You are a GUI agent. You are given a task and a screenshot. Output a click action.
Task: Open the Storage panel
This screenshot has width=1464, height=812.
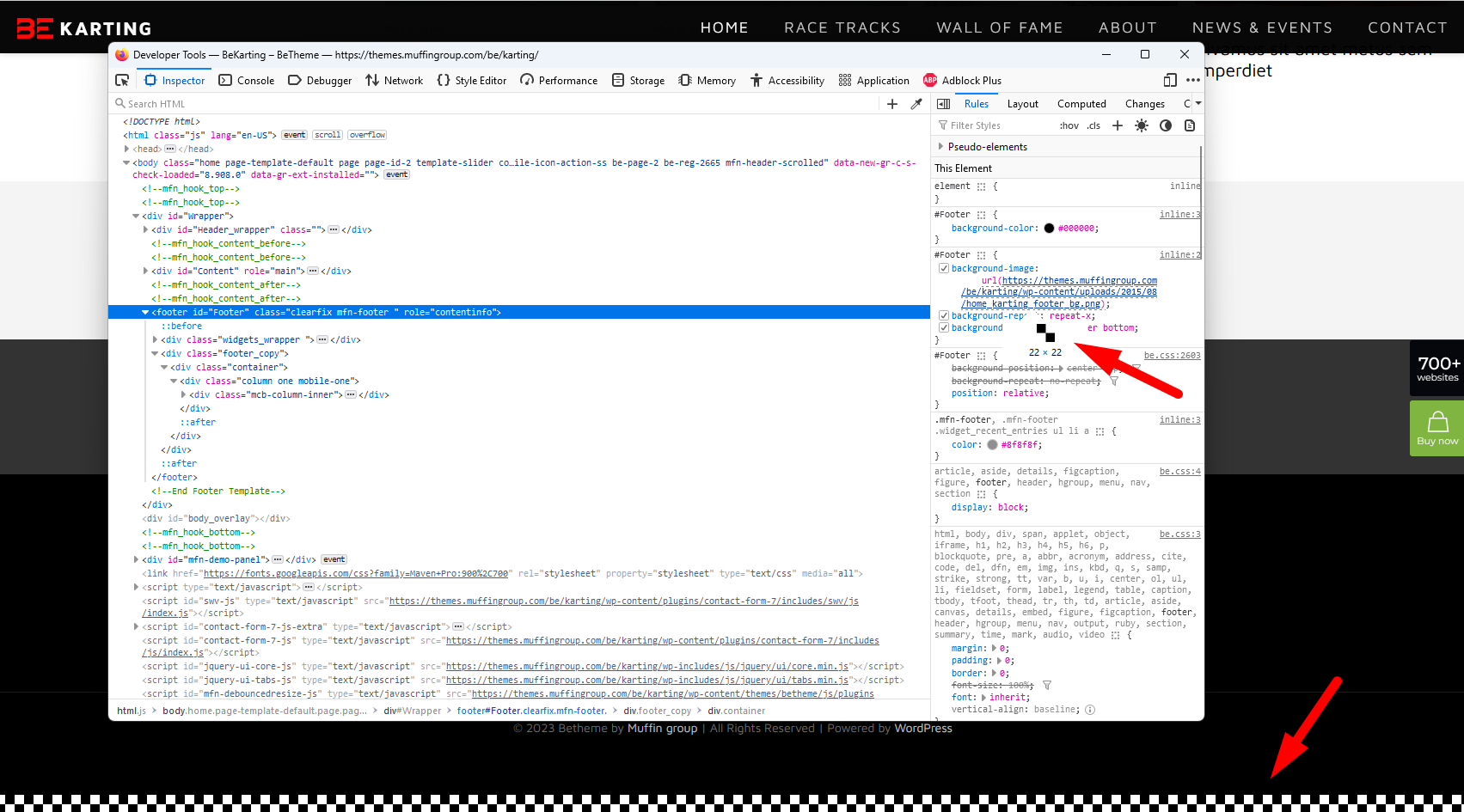point(638,80)
